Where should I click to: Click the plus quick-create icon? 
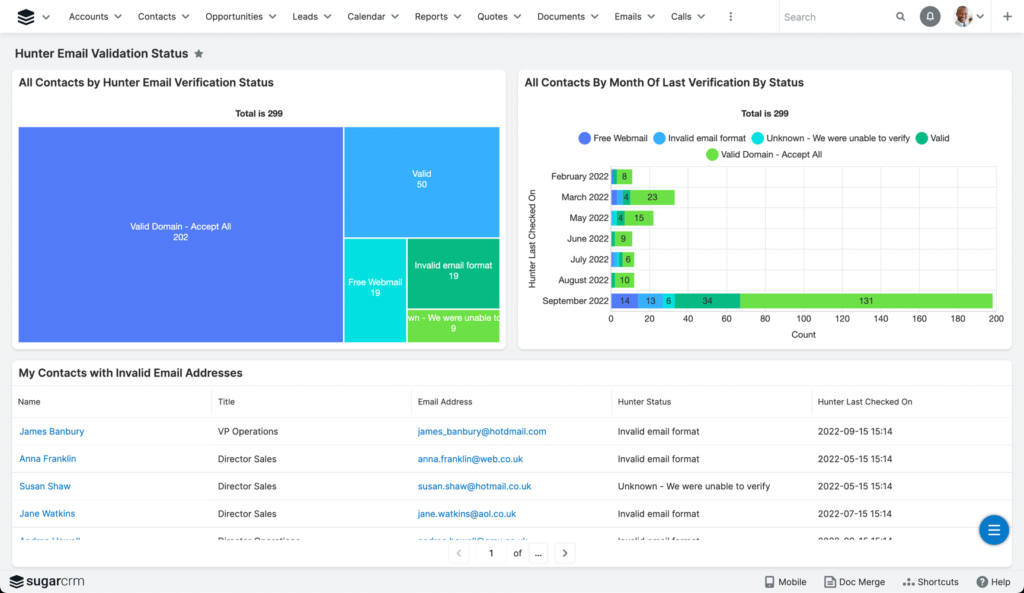coord(1007,17)
